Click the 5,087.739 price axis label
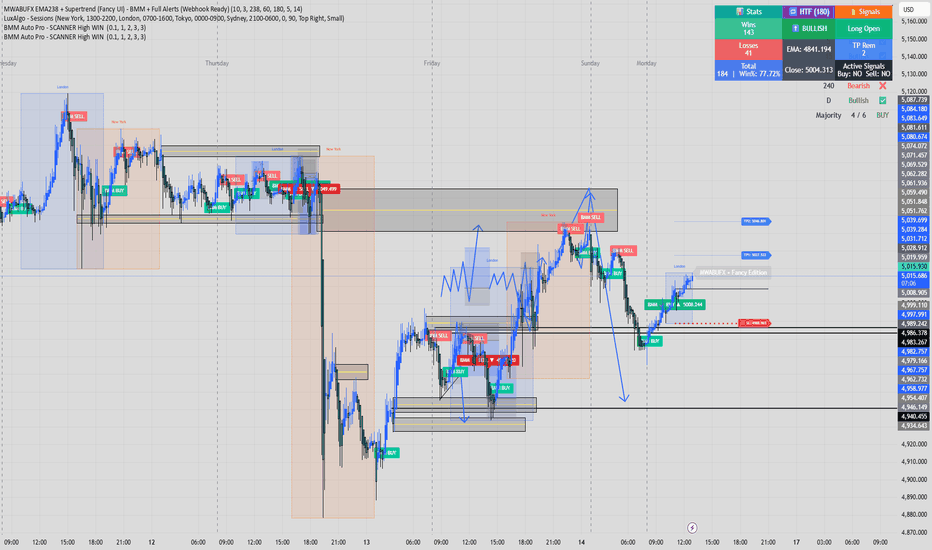 [914, 100]
